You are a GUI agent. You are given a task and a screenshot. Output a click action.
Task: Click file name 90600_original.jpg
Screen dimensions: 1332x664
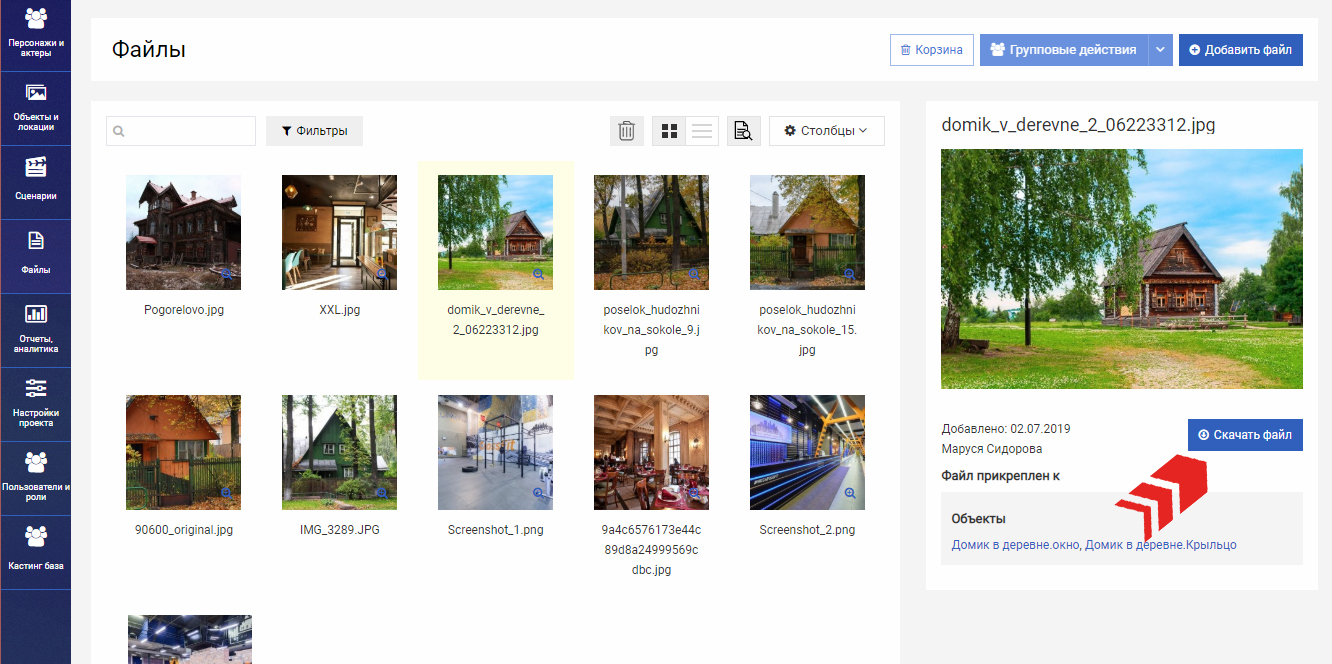184,530
